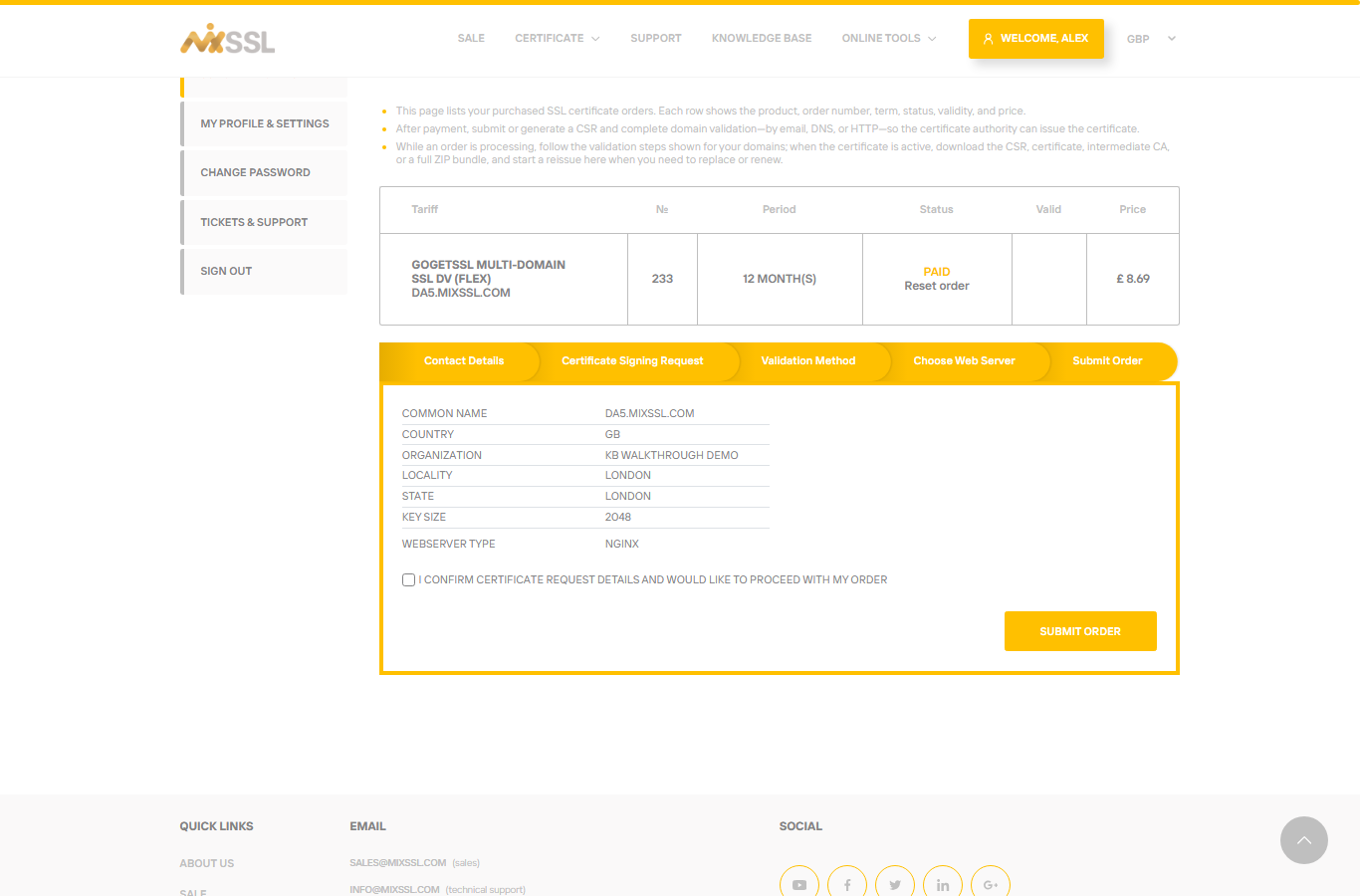Open the YouTube social icon

pos(799,884)
